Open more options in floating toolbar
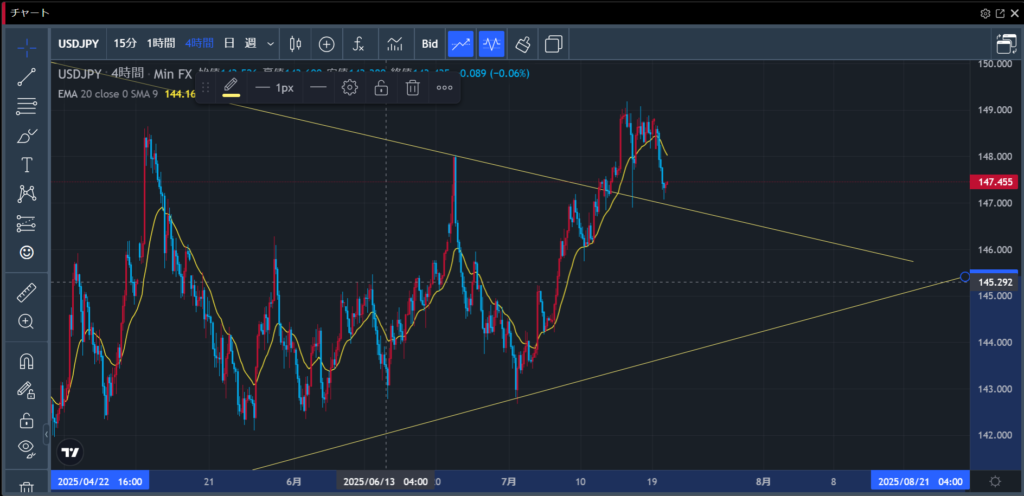1024x496 pixels. 444,87
